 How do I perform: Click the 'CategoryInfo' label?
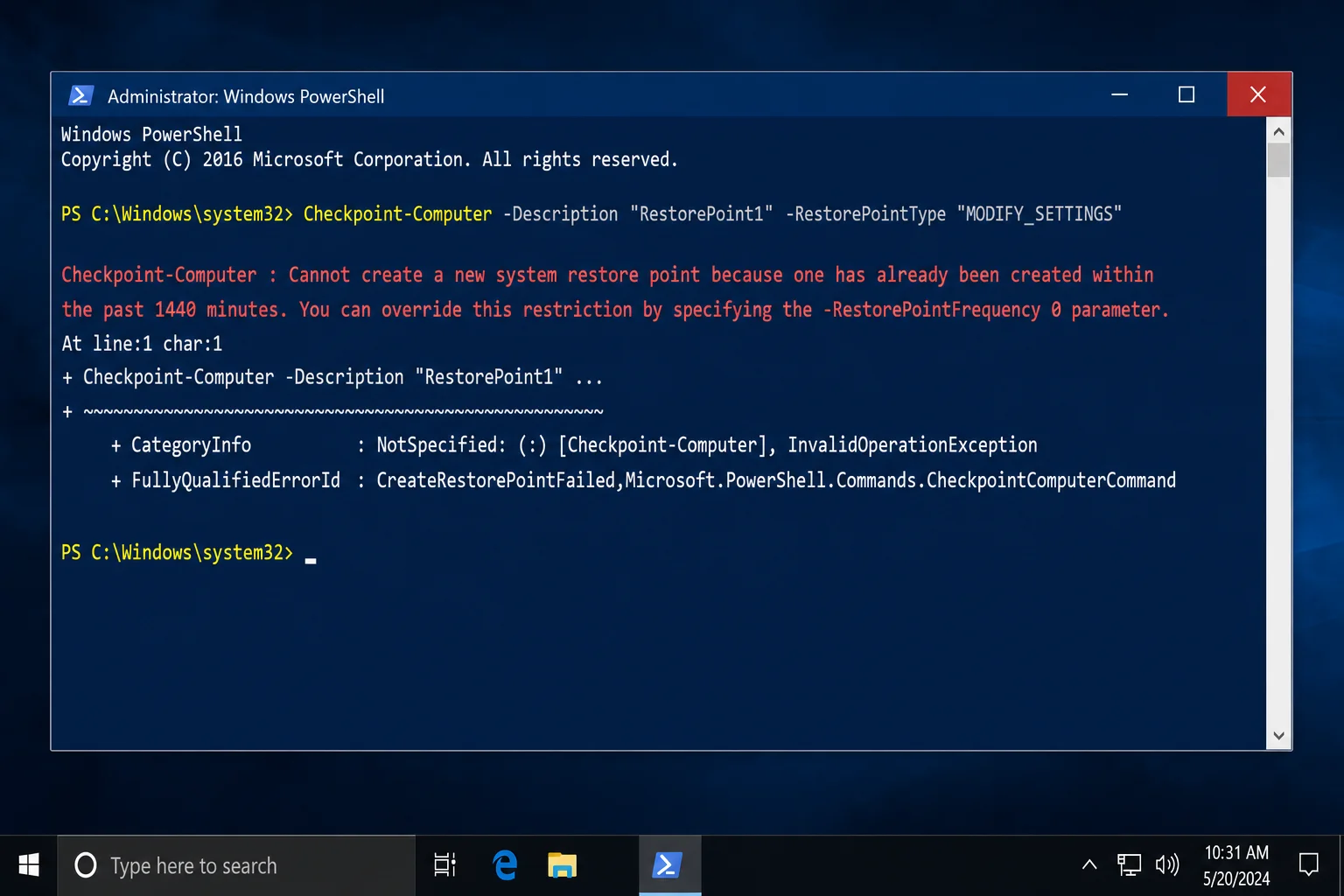191,445
